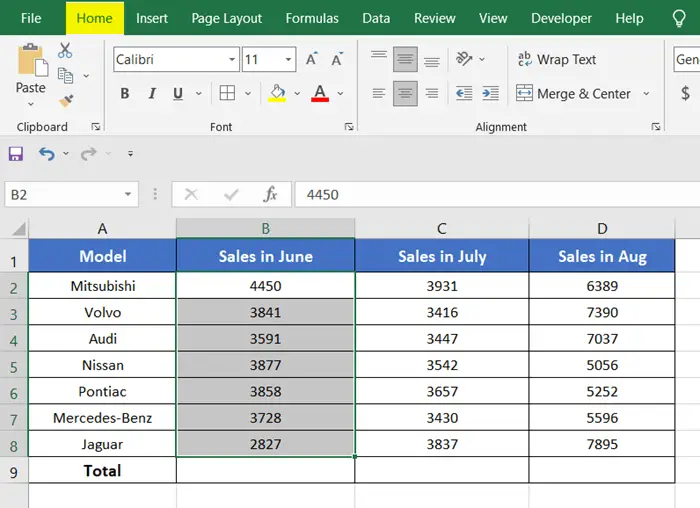Image resolution: width=700 pixels, height=508 pixels.
Task: Toggle Italic formatting
Action: pos(152,93)
